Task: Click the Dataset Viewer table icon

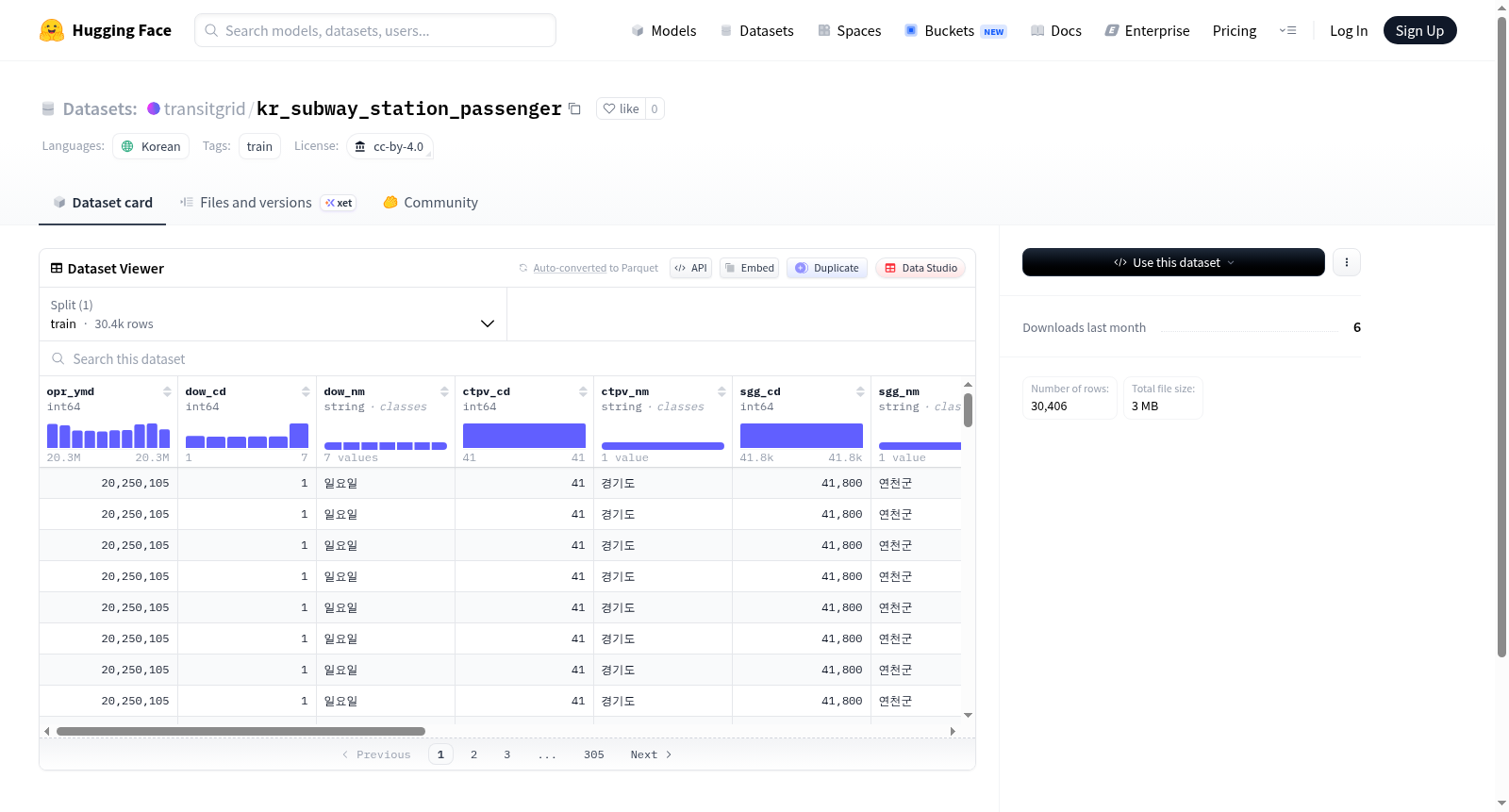Action: click(x=57, y=268)
